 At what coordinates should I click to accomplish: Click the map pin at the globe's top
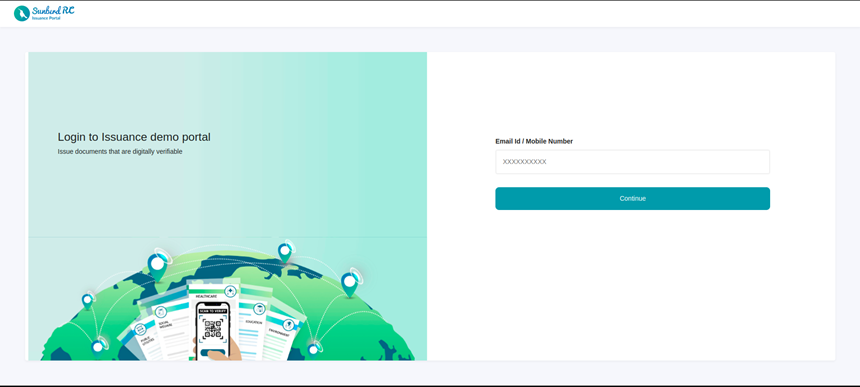(285, 252)
